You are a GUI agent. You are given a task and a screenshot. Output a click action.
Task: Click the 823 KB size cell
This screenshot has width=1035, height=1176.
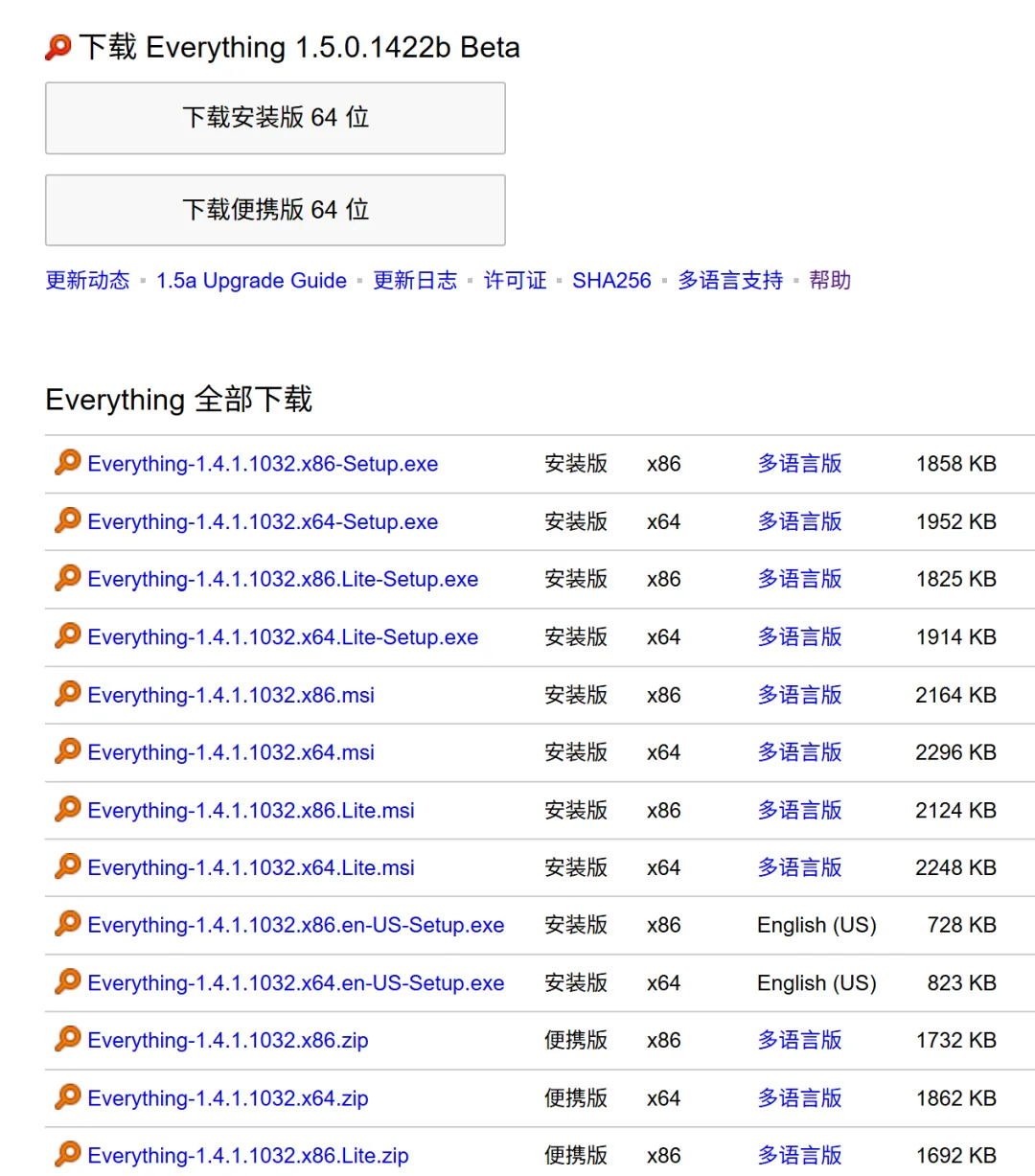[962, 983]
